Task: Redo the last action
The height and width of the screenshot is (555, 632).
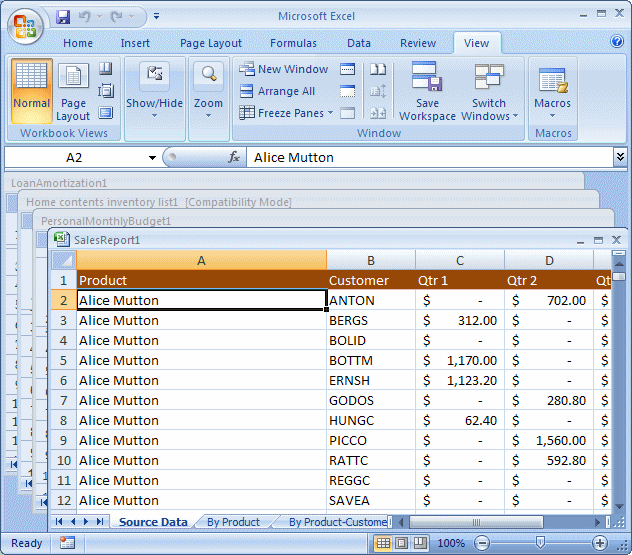Action: pyautogui.click(x=117, y=17)
